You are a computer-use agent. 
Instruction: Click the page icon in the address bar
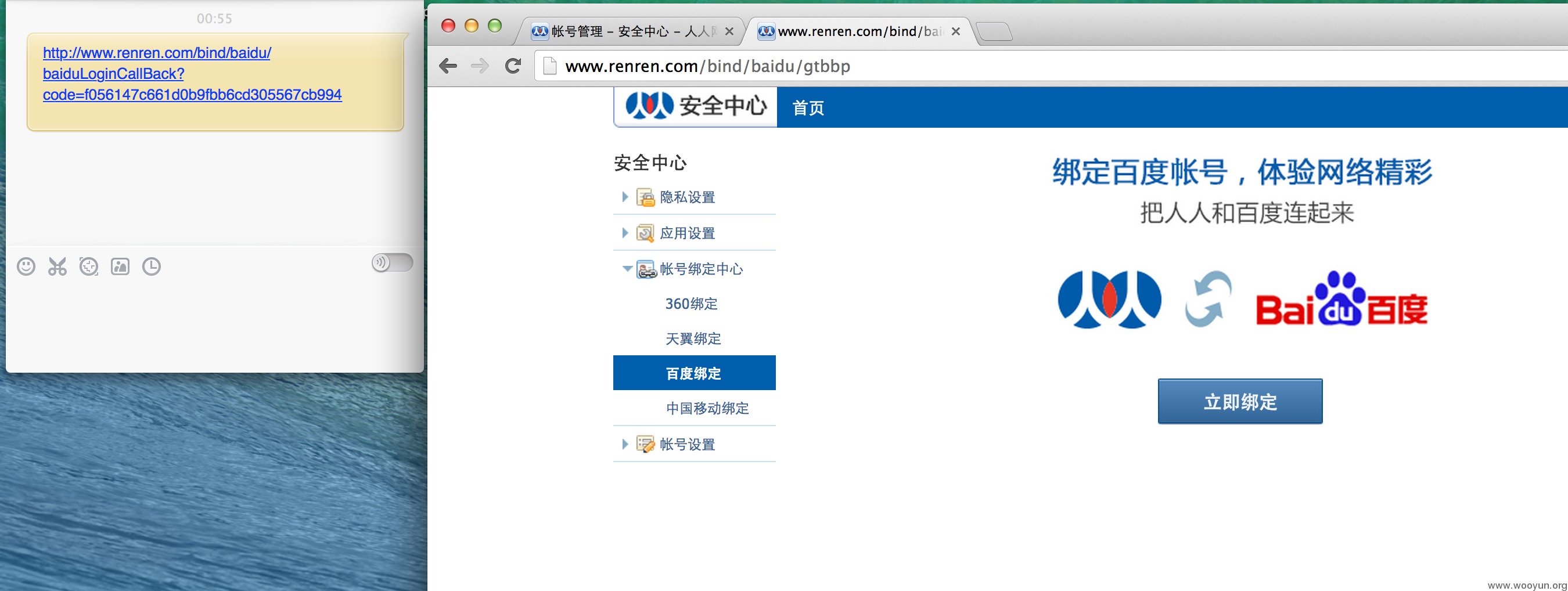point(549,66)
